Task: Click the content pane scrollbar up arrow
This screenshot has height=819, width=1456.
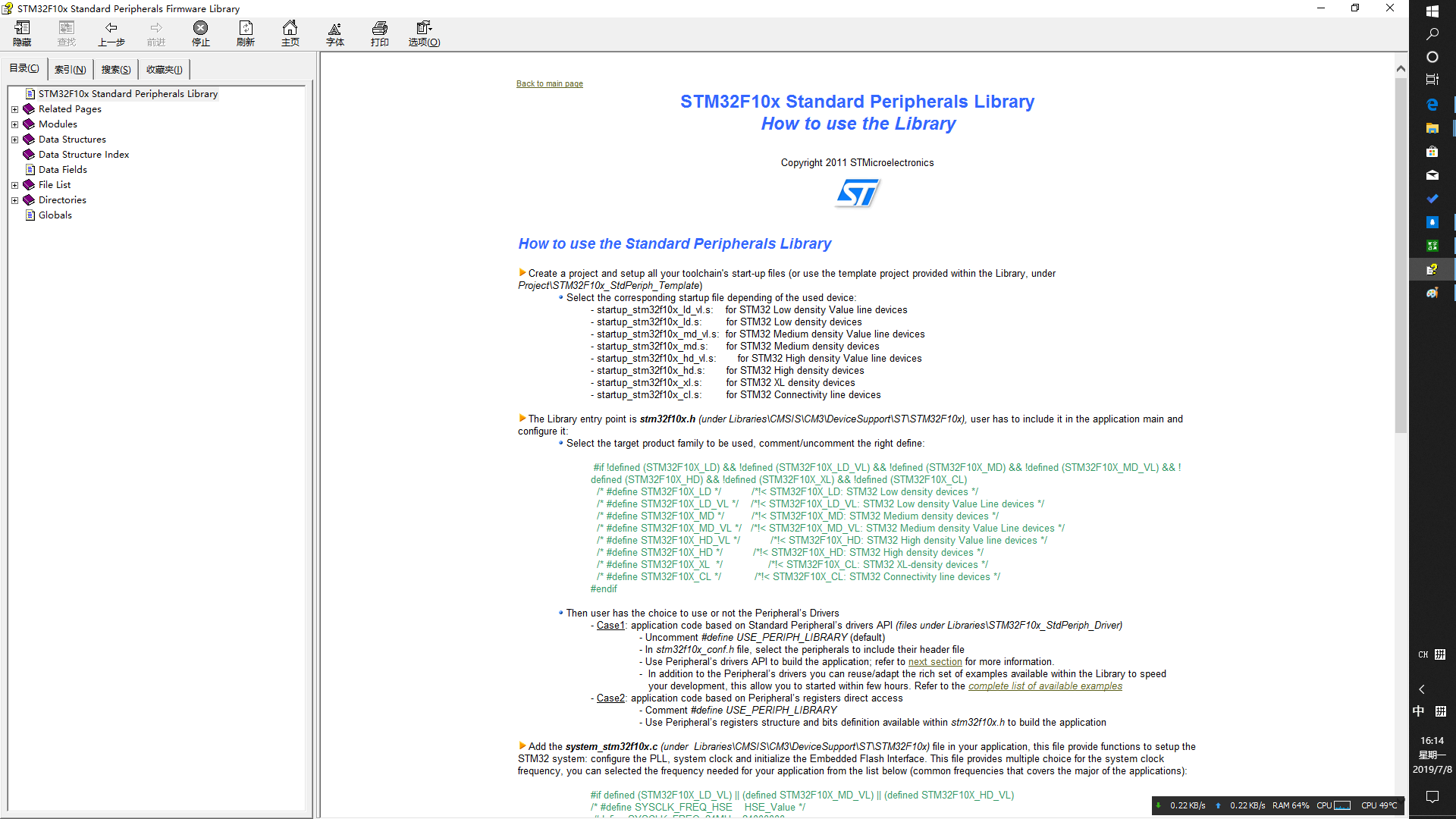Action: point(1401,69)
